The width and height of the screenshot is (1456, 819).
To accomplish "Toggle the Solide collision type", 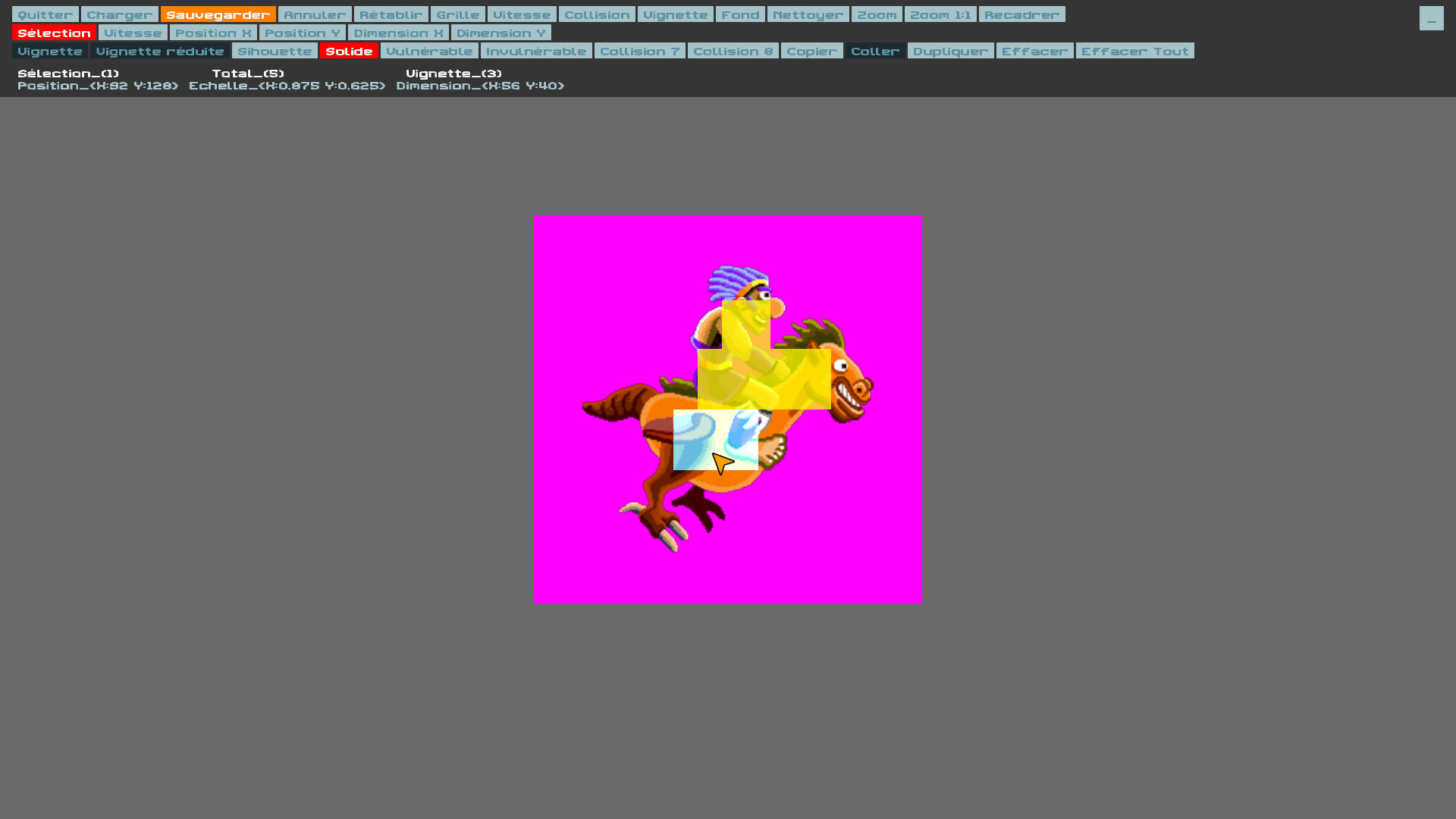I will [349, 51].
